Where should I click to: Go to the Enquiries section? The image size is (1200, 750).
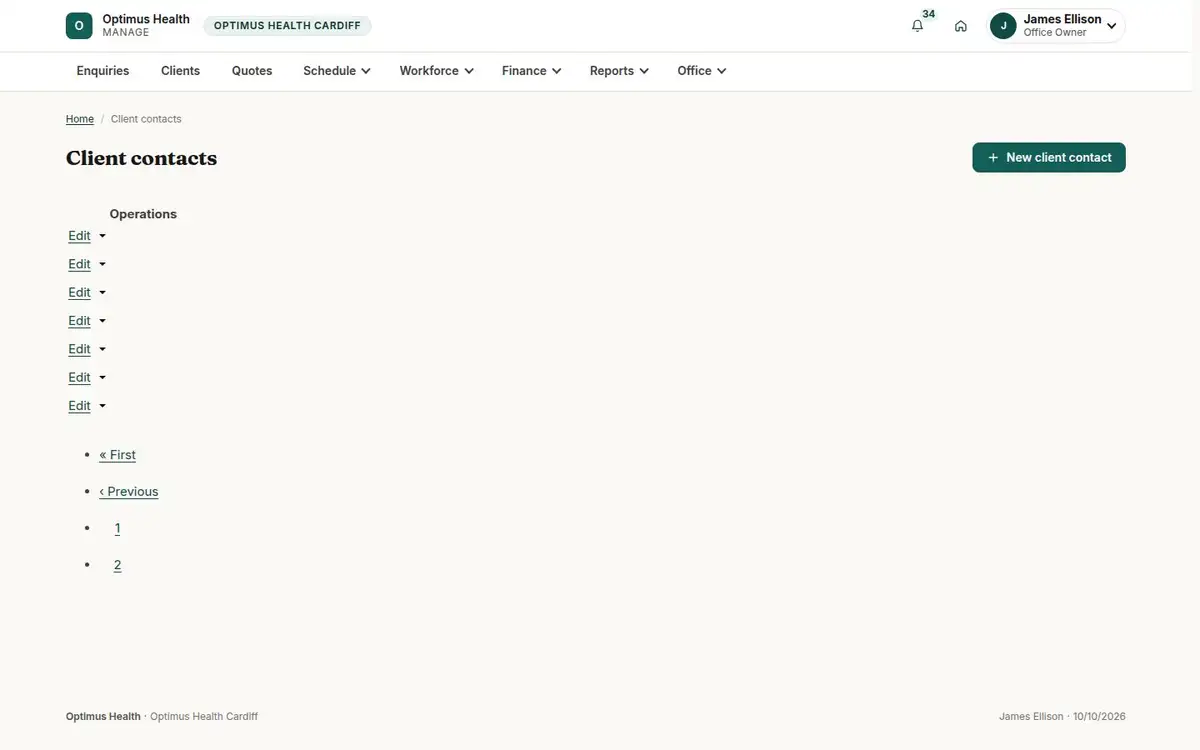103,71
